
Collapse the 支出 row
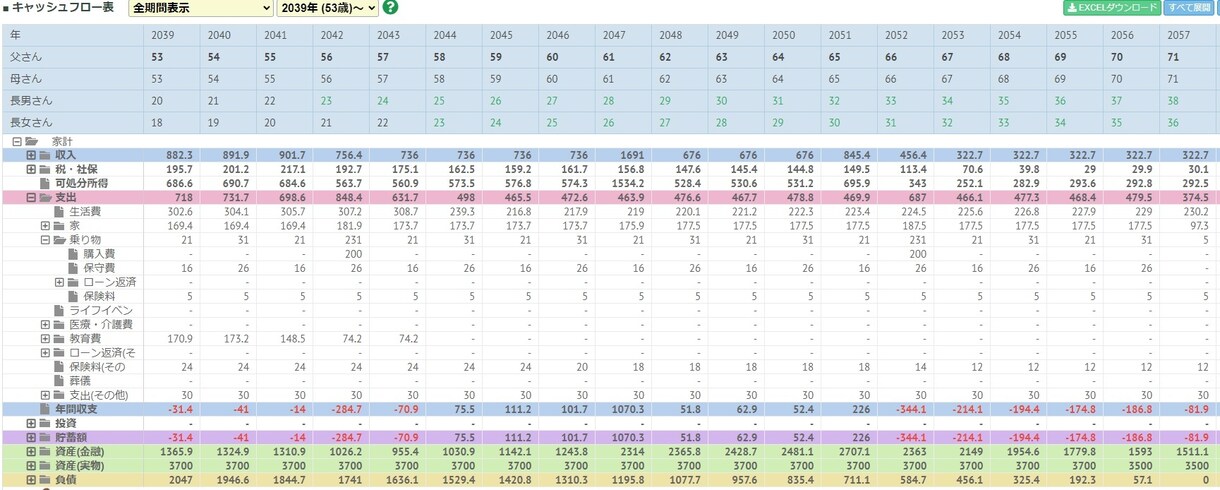coord(31,198)
